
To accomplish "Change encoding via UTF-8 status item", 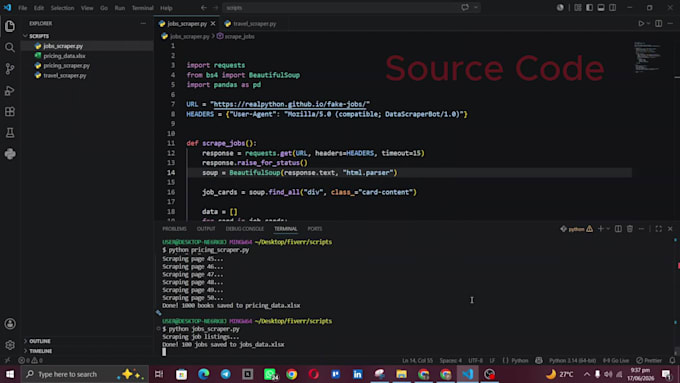I will pos(475,360).
